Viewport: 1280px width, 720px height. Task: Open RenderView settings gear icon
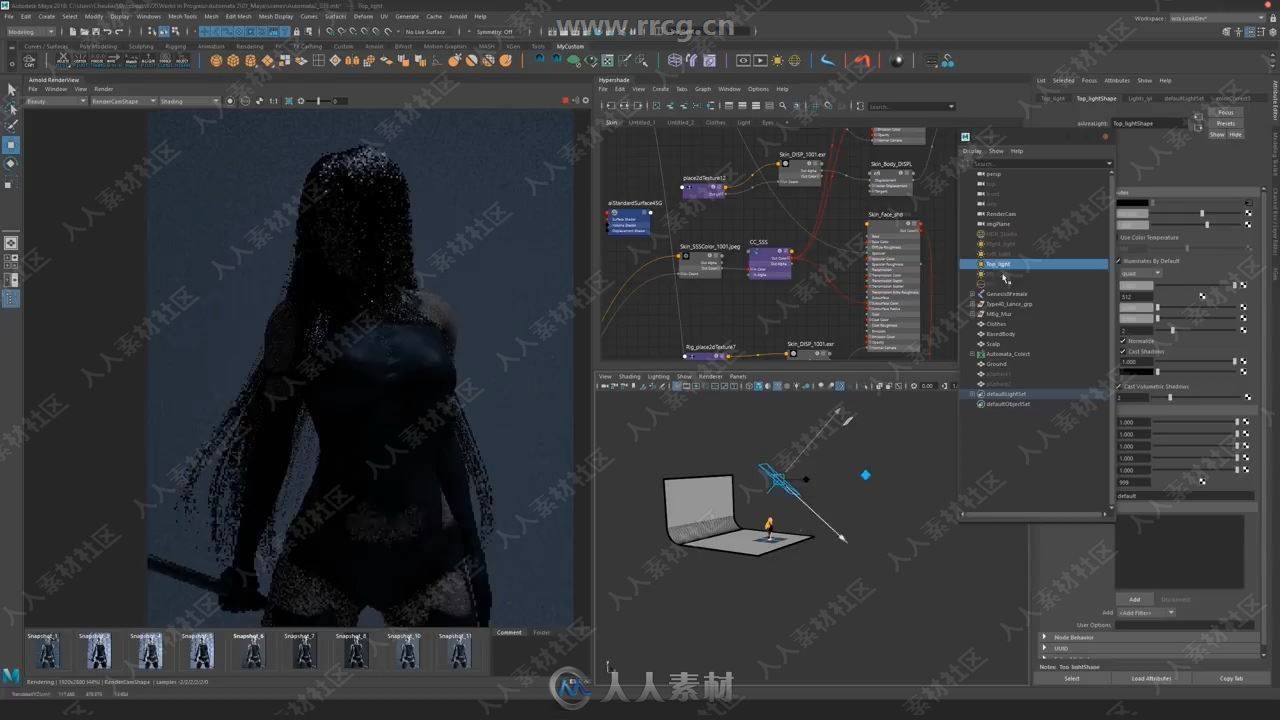pos(583,101)
